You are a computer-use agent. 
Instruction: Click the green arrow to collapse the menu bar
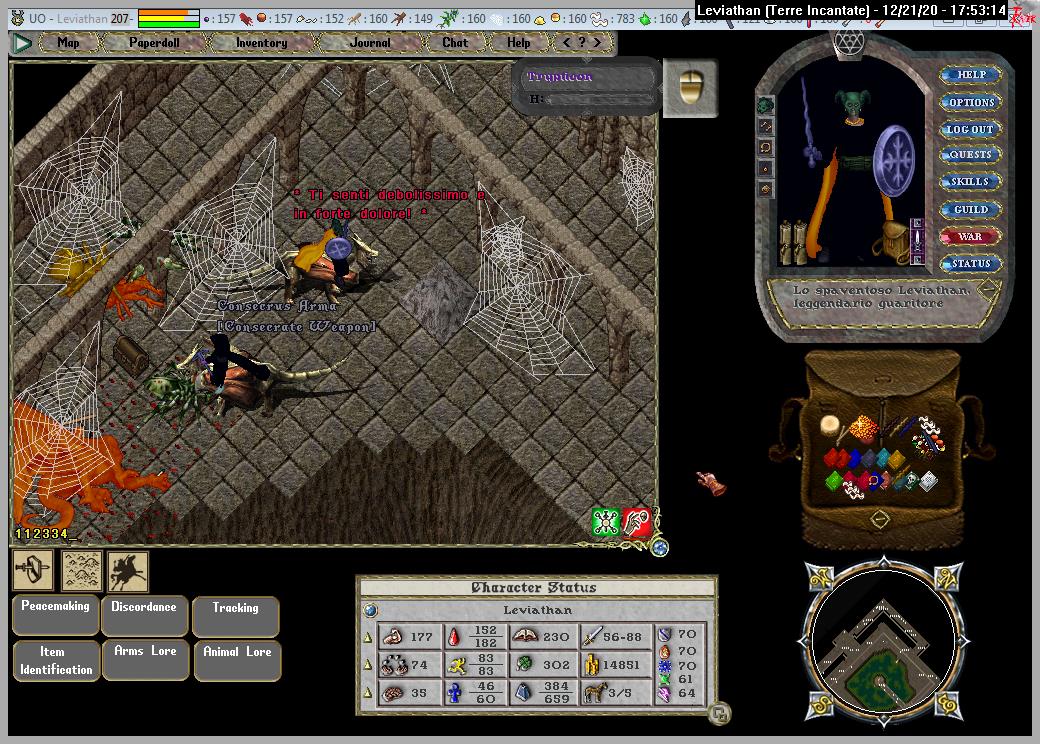tap(23, 43)
